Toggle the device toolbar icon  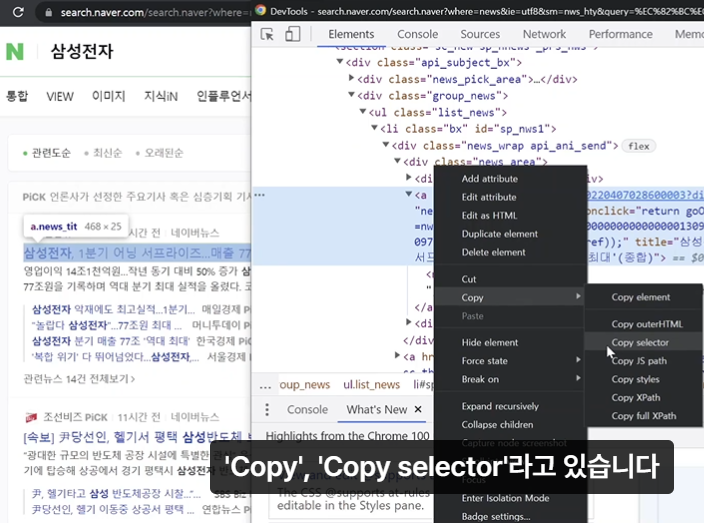coord(293,34)
